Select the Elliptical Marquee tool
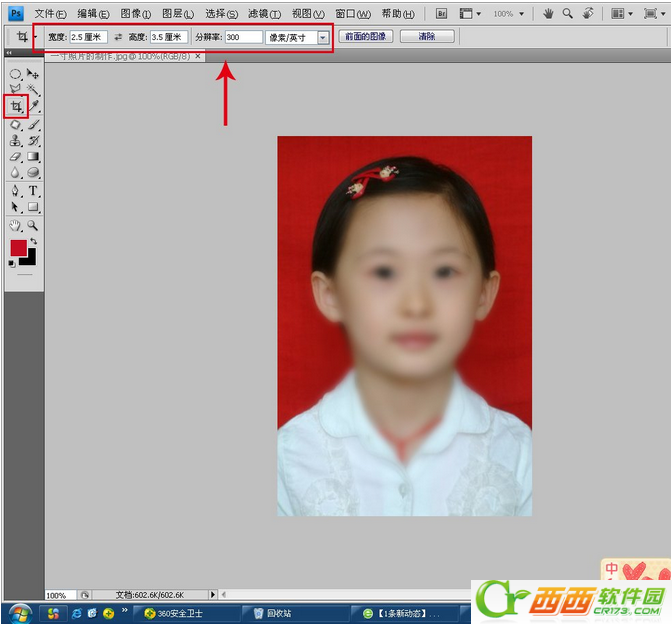 [16, 74]
